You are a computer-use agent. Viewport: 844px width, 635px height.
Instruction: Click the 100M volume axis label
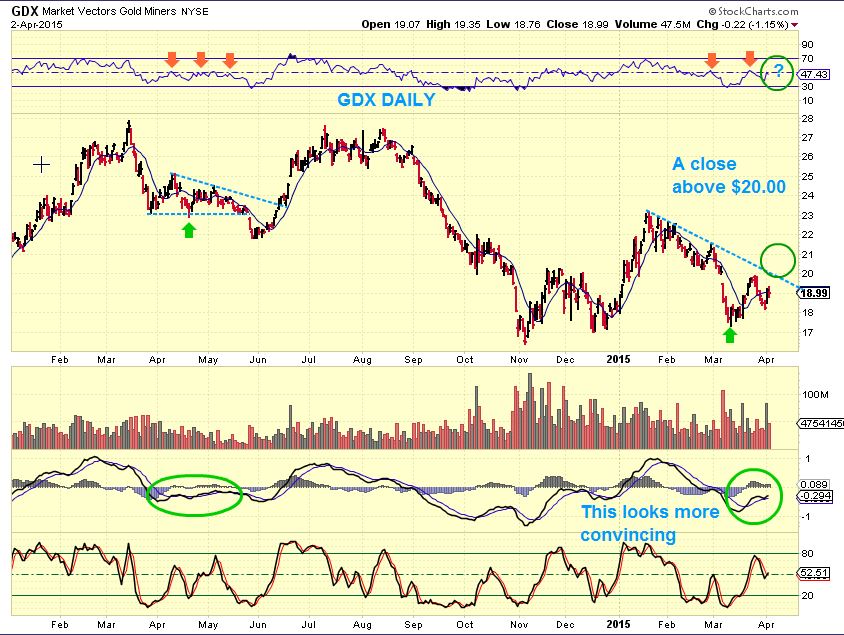815,394
